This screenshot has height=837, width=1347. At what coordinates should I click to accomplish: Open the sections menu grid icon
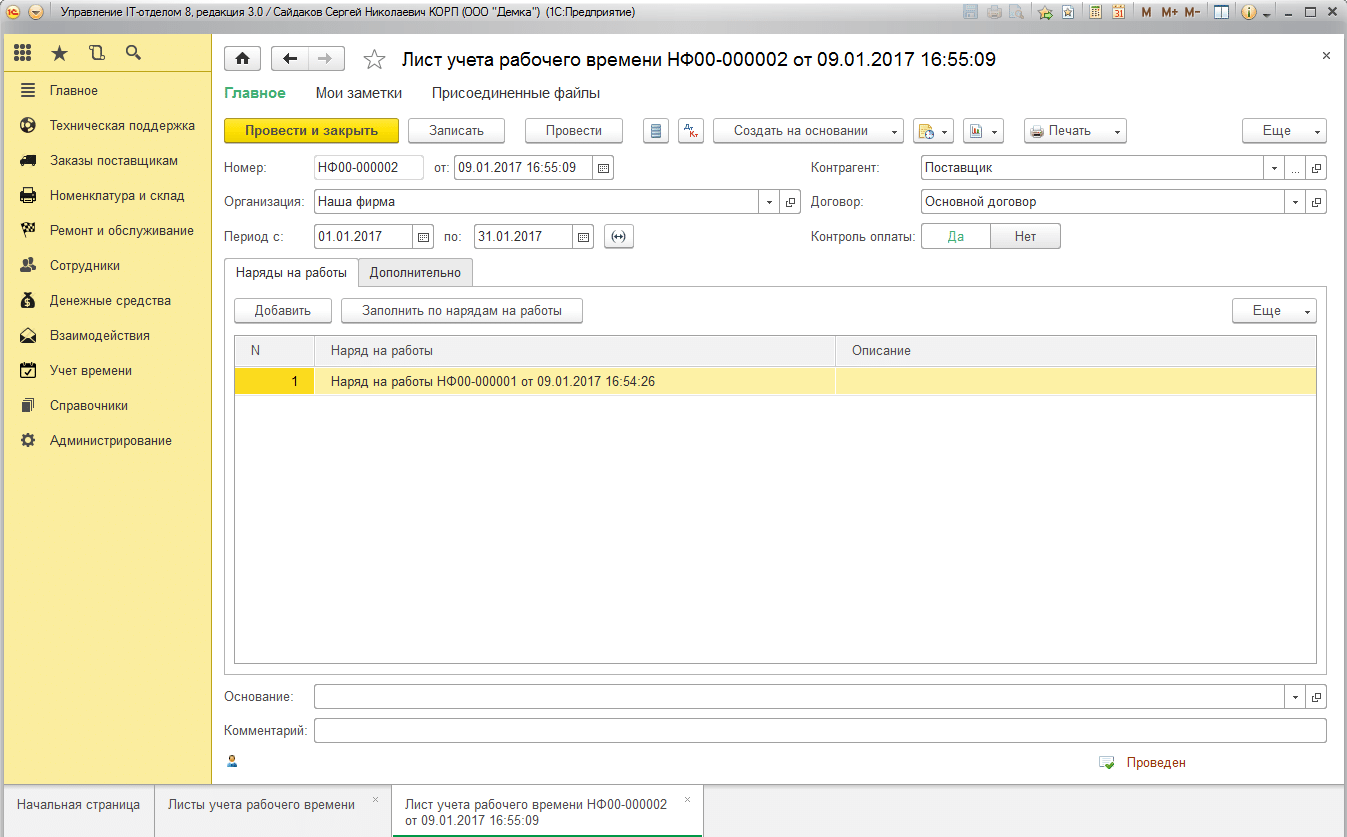click(x=23, y=53)
